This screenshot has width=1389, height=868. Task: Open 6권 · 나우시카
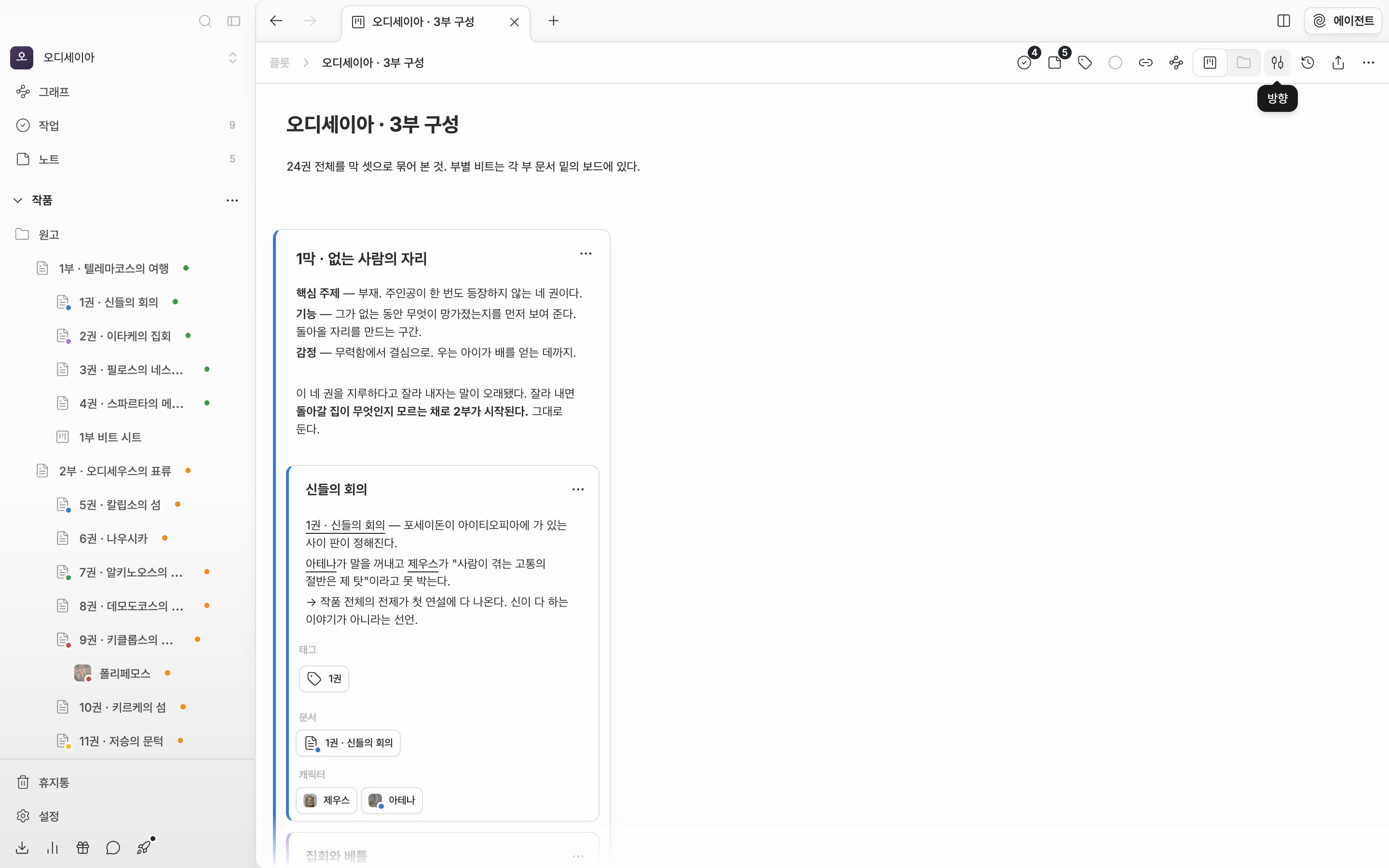(x=127, y=539)
